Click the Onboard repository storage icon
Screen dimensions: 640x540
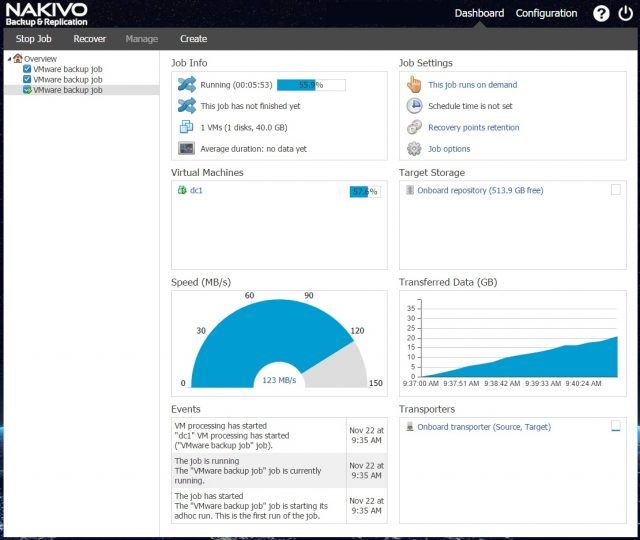410,190
